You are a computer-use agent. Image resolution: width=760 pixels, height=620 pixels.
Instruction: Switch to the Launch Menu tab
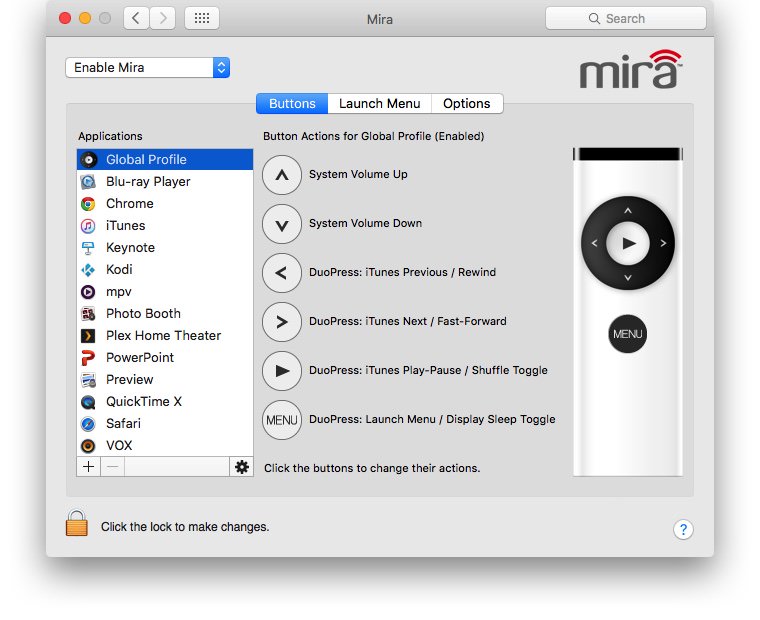tap(380, 104)
